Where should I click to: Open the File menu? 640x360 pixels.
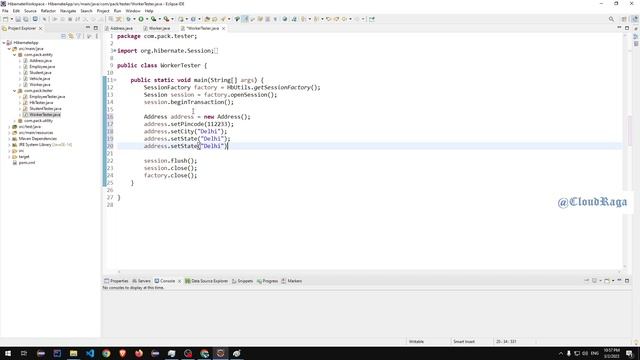click(x=5, y=11)
